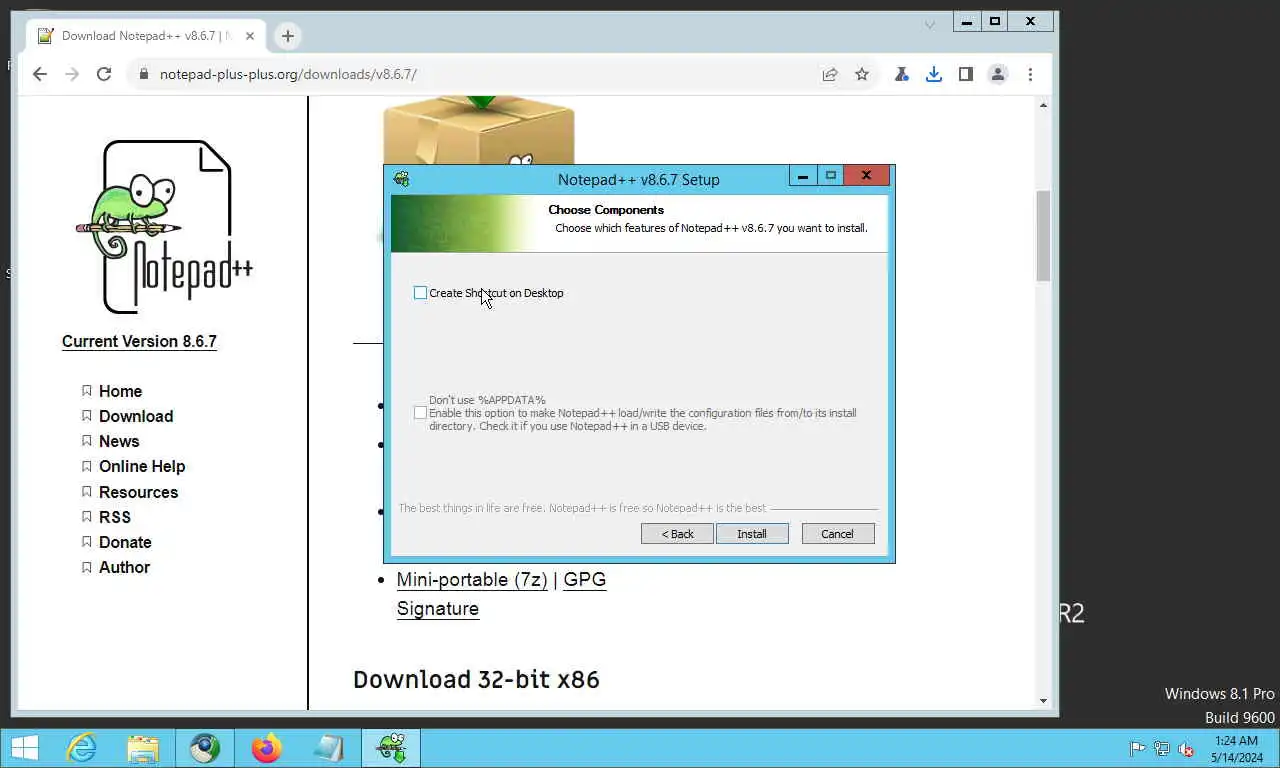Check the Don't use %APPDATA% option
1280x768 pixels.
click(x=420, y=413)
